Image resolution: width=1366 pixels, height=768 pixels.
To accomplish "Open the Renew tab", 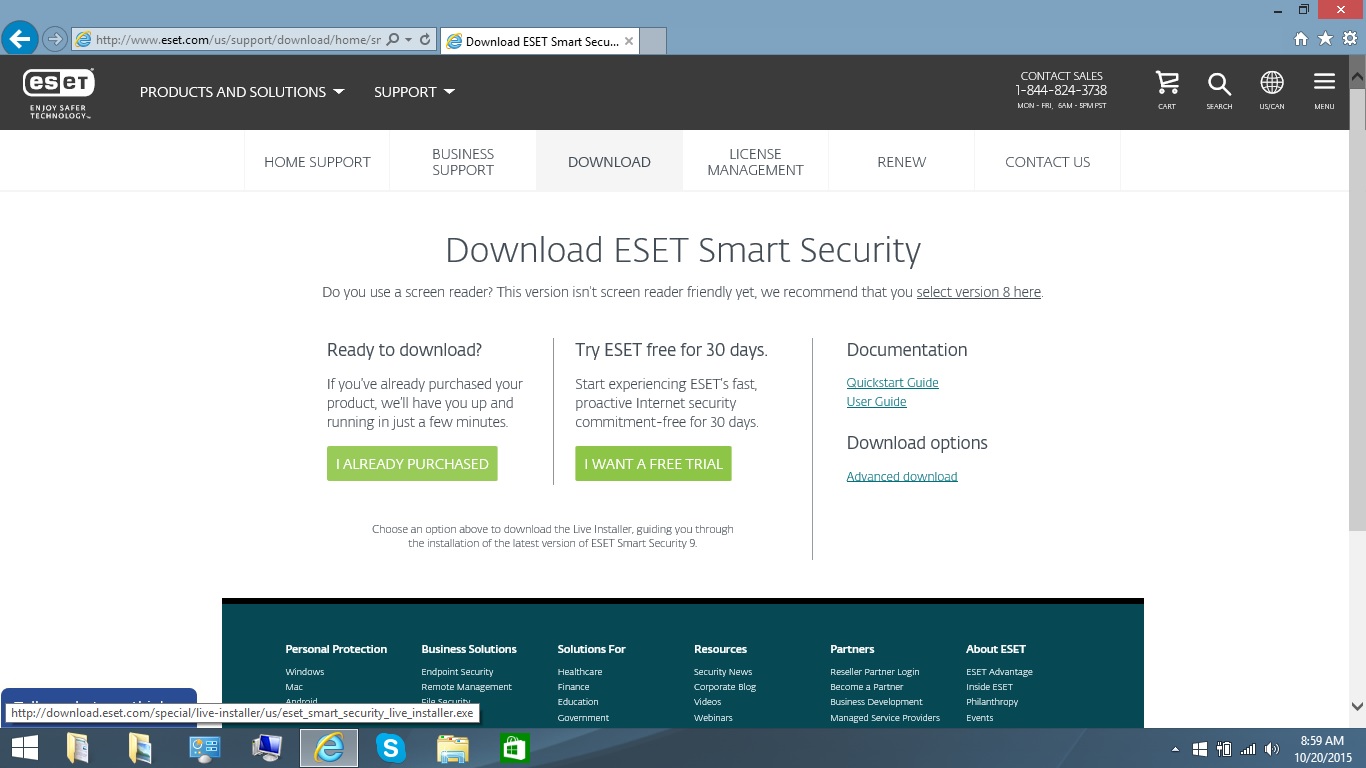I will pos(901,161).
